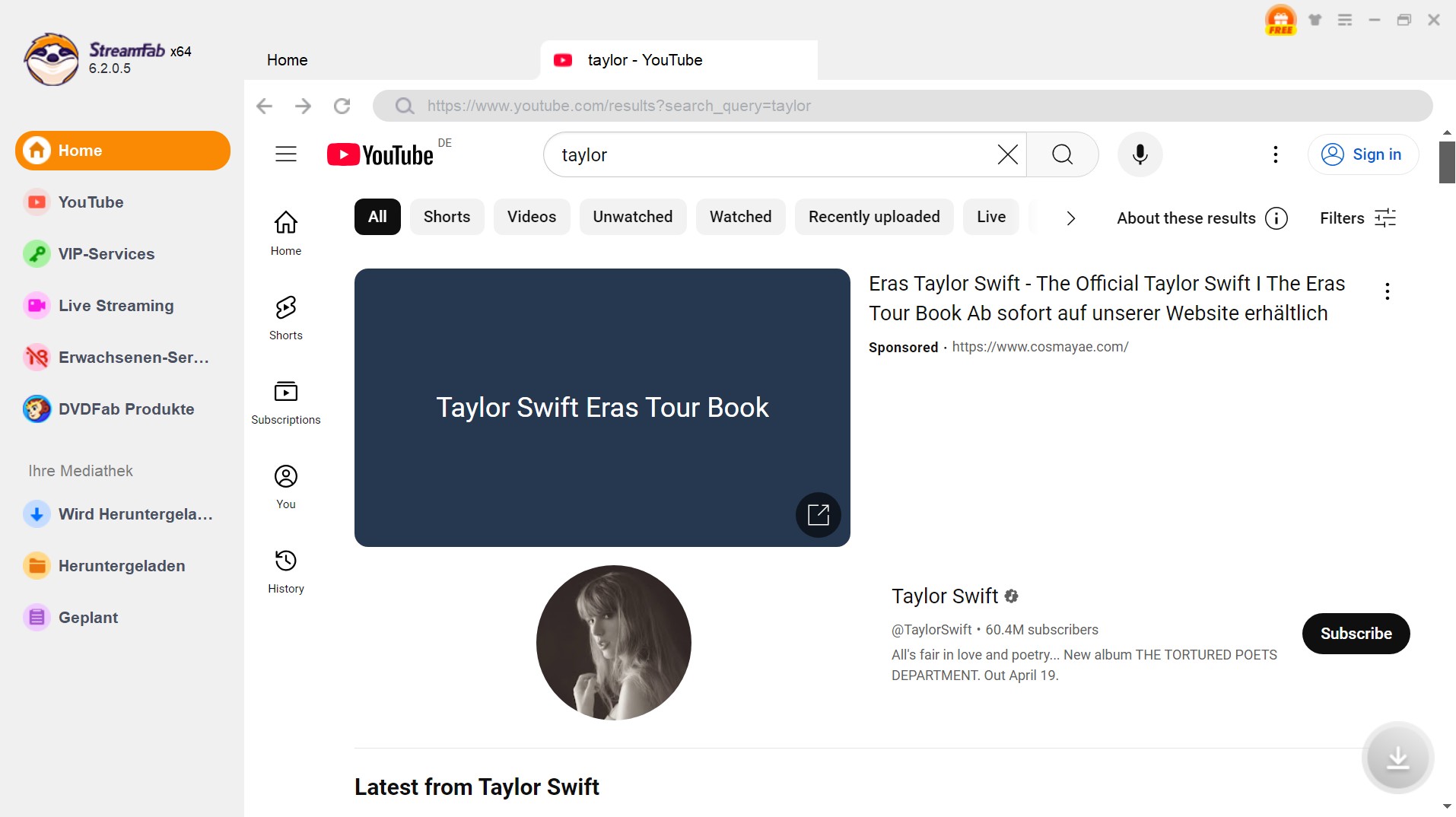
Task: Open DVDFab Produkte in sidebar
Action: (122, 409)
